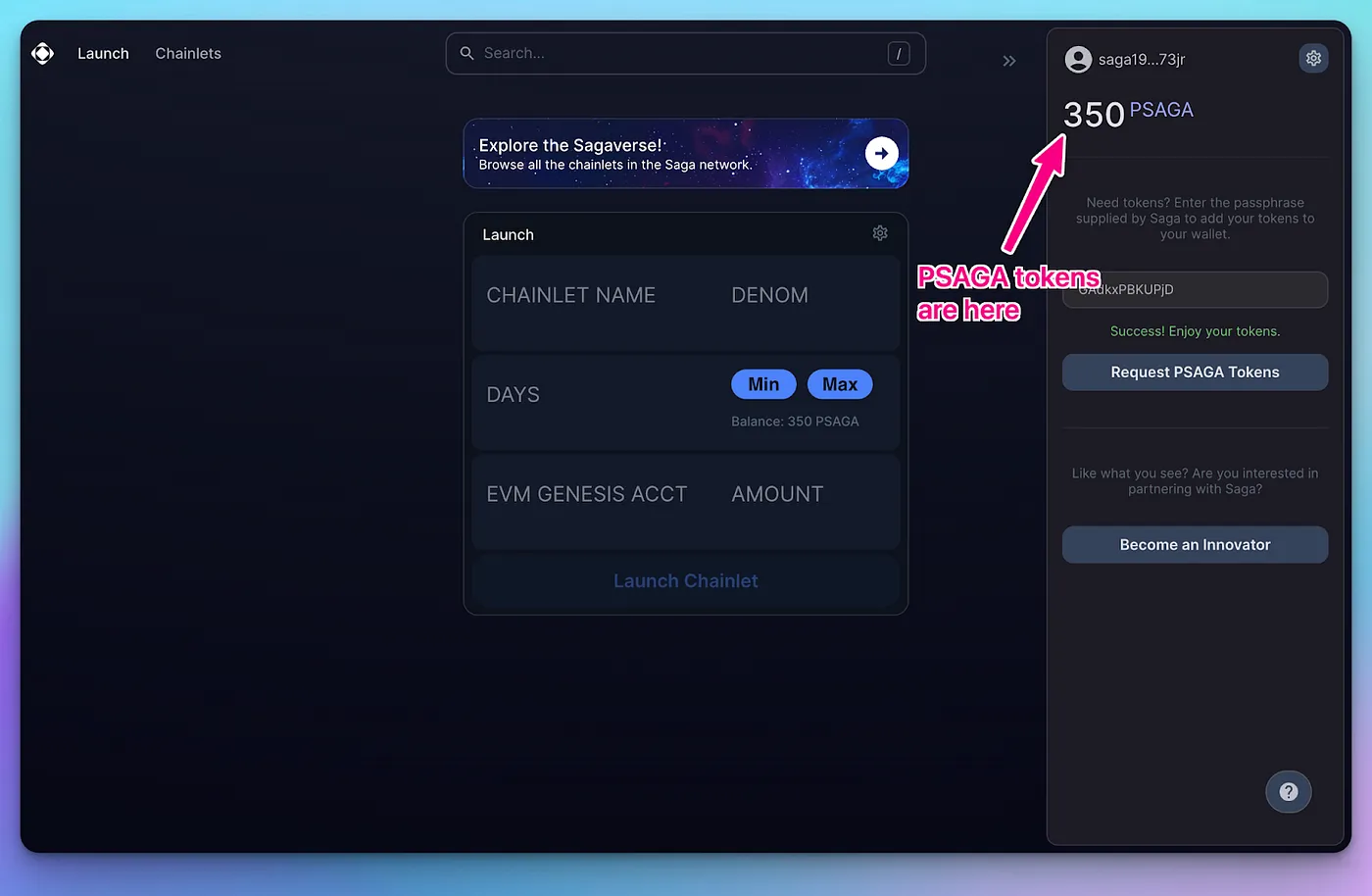Click the Amount field

(x=777, y=494)
